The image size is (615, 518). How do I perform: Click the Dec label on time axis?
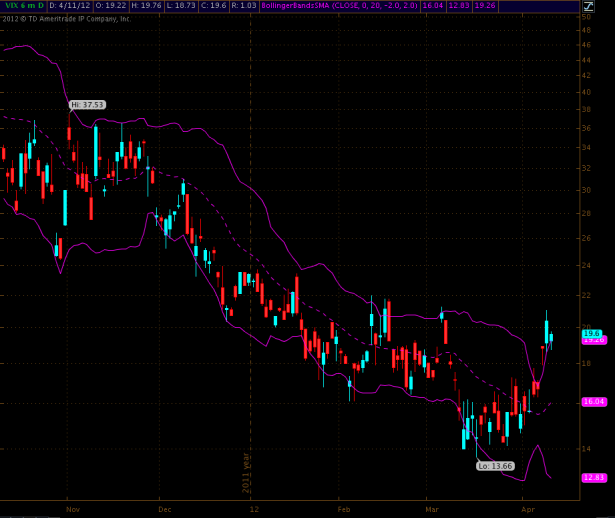click(x=164, y=509)
